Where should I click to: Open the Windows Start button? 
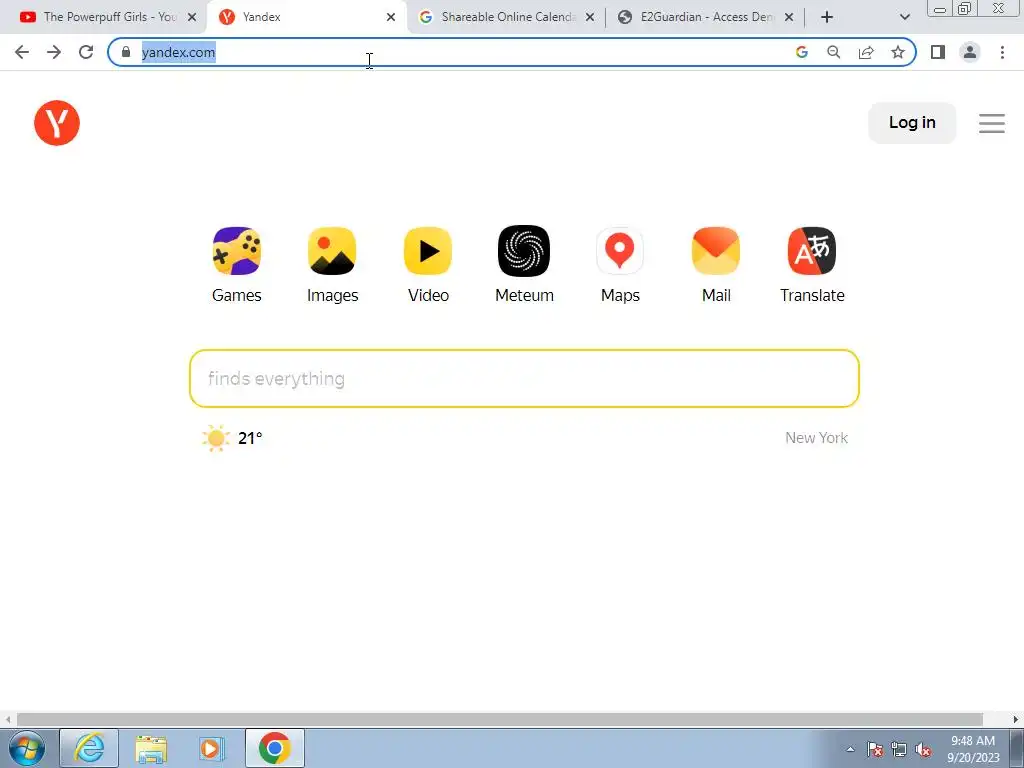(x=27, y=748)
